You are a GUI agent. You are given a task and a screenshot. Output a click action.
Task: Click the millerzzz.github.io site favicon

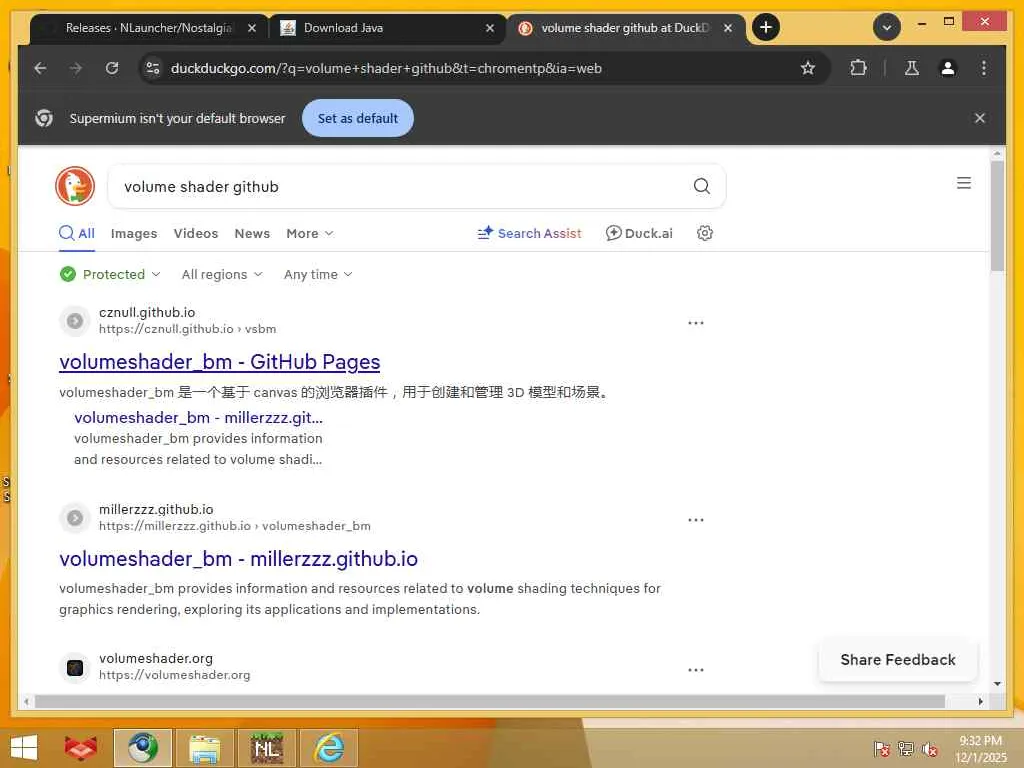pyautogui.click(x=75, y=518)
